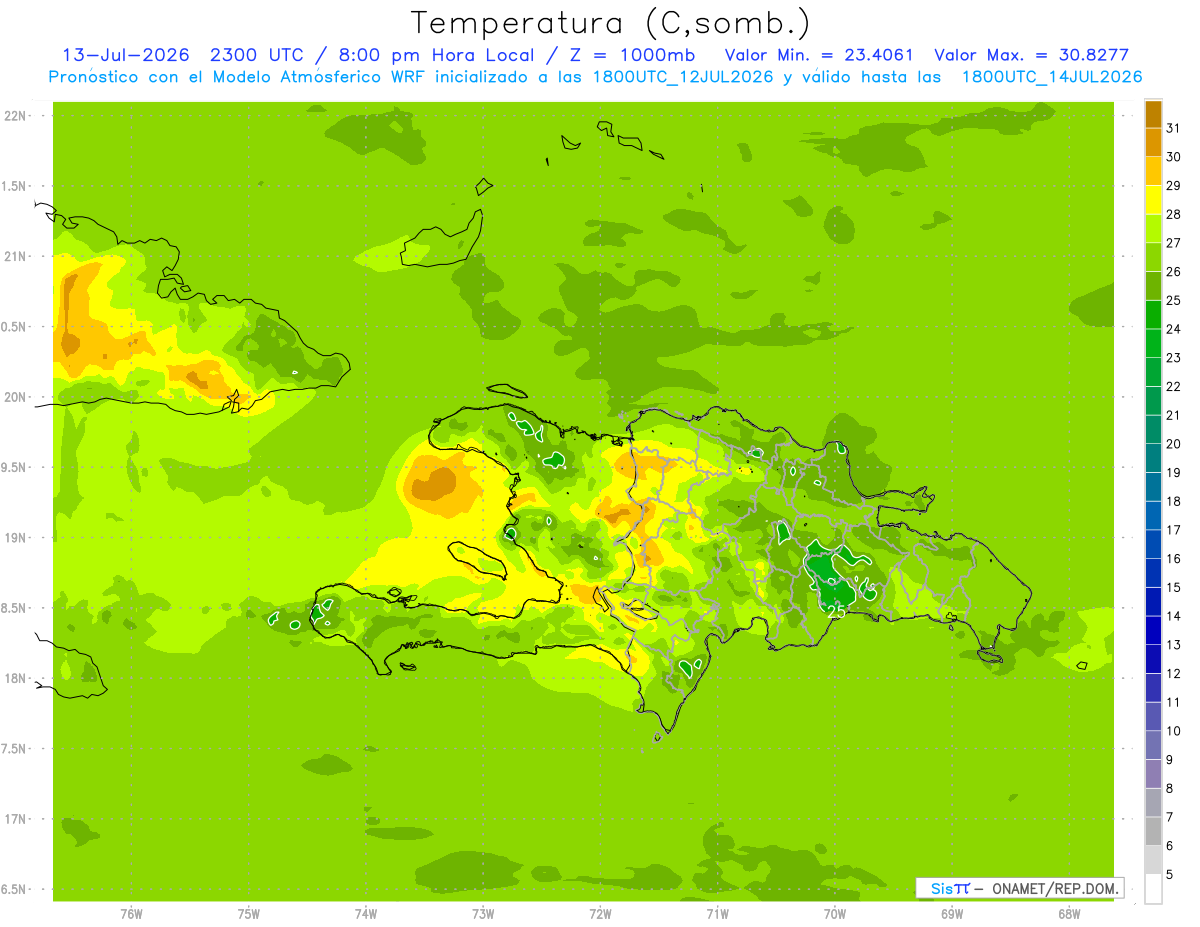Click the "8.5N" latitude label
The image size is (1200, 927).
click(14, 608)
